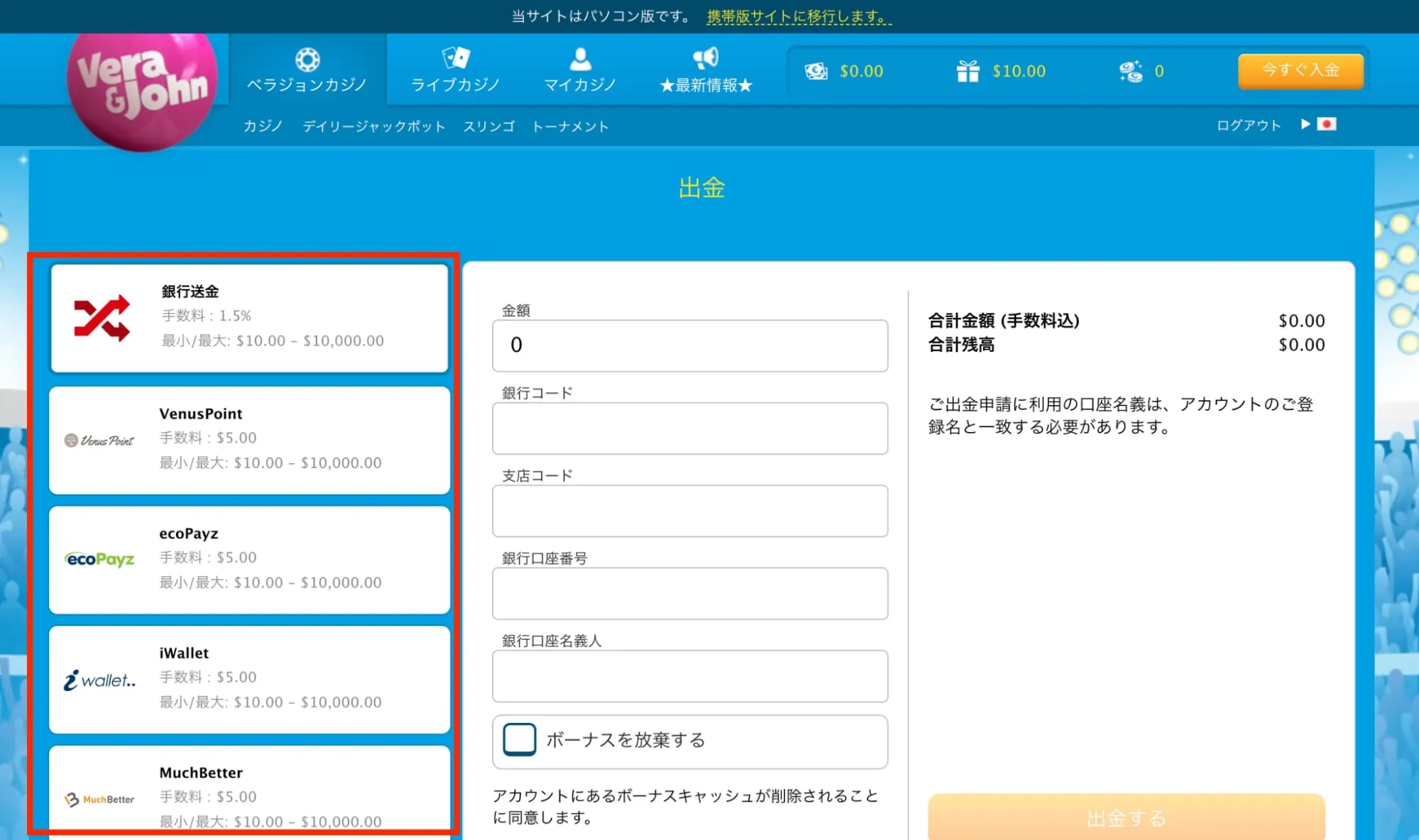Click the 合計残高 label
The image size is (1419, 840).
point(961,345)
